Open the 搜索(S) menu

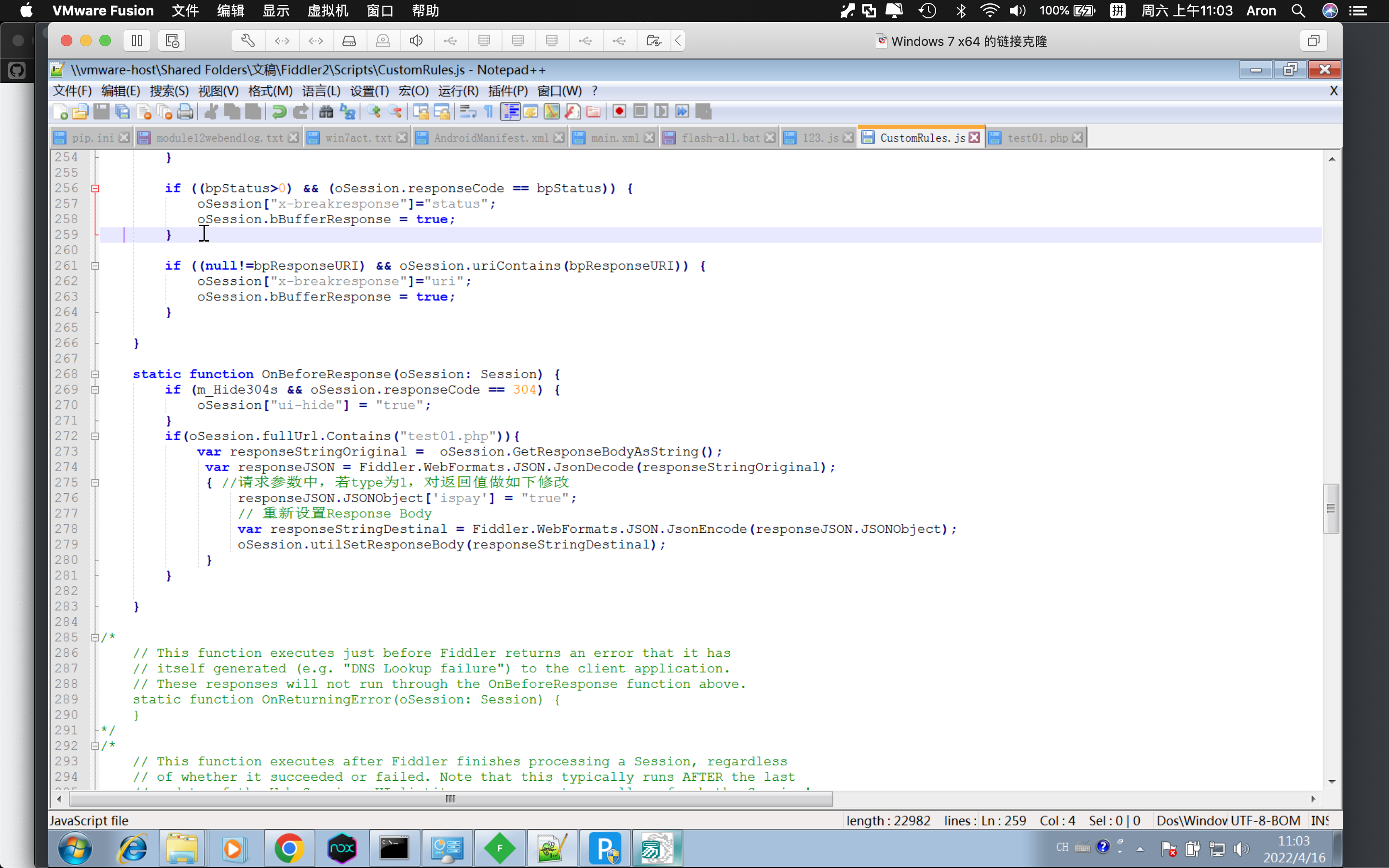click(169, 91)
